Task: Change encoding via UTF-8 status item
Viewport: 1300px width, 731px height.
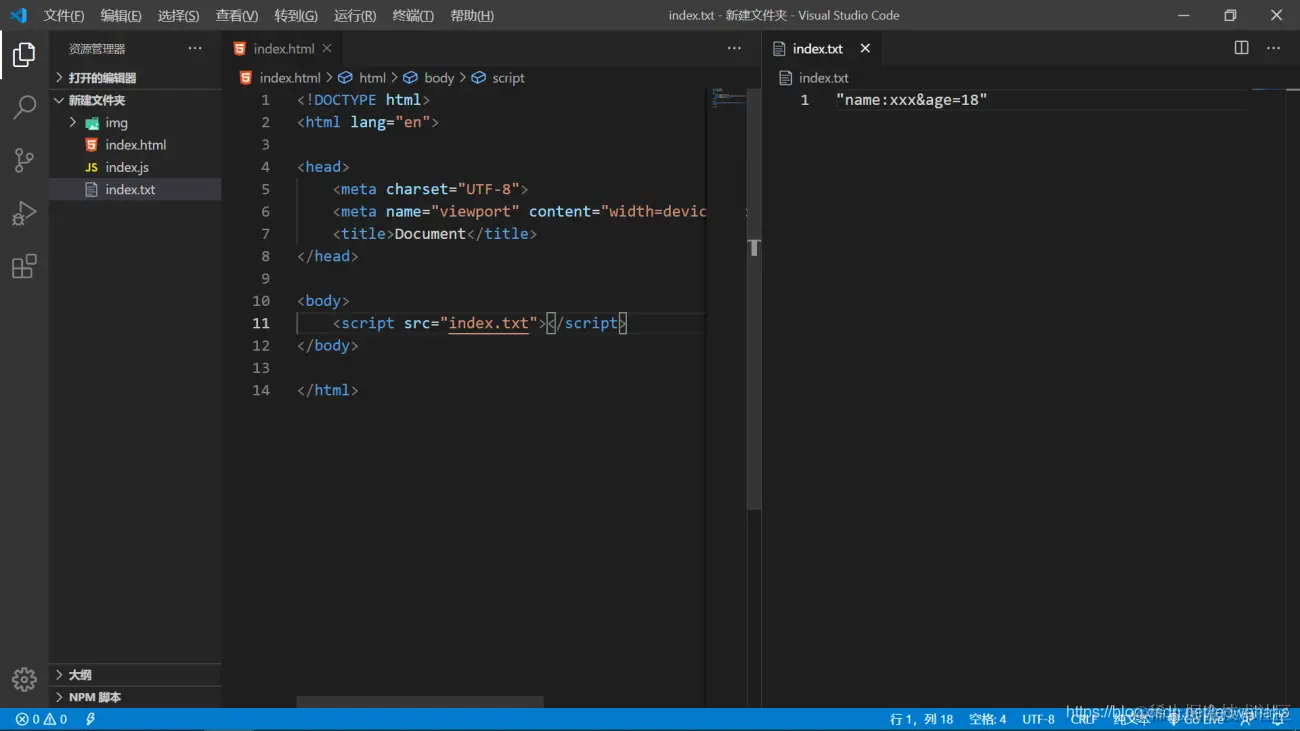Action: click(x=1038, y=719)
